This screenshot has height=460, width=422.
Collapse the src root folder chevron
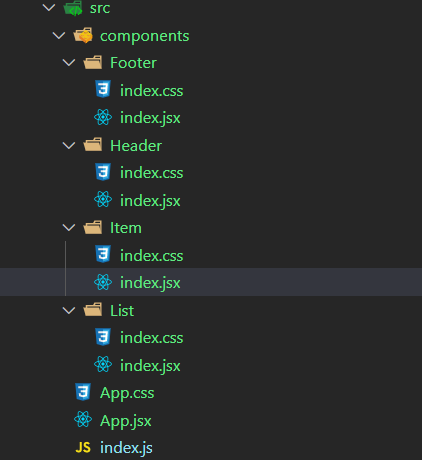point(49,8)
